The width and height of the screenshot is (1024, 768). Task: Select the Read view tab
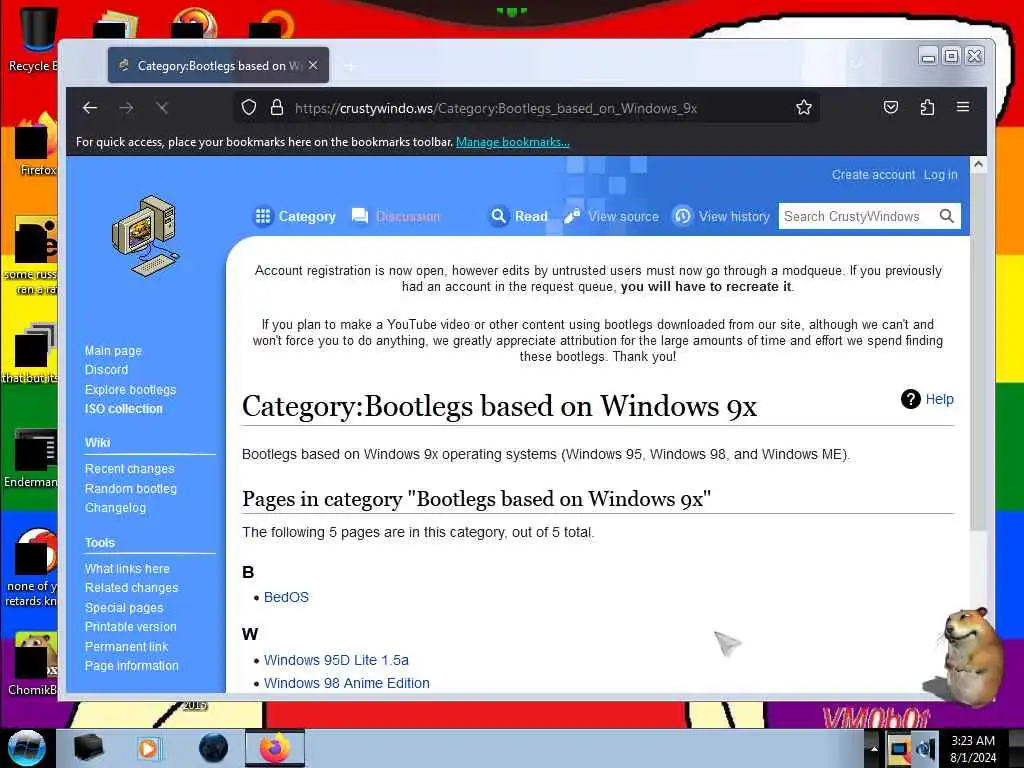(x=519, y=216)
